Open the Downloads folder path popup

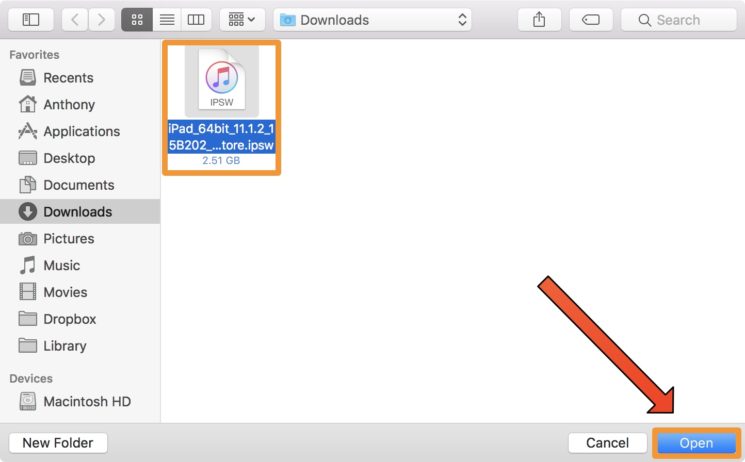tap(373, 19)
